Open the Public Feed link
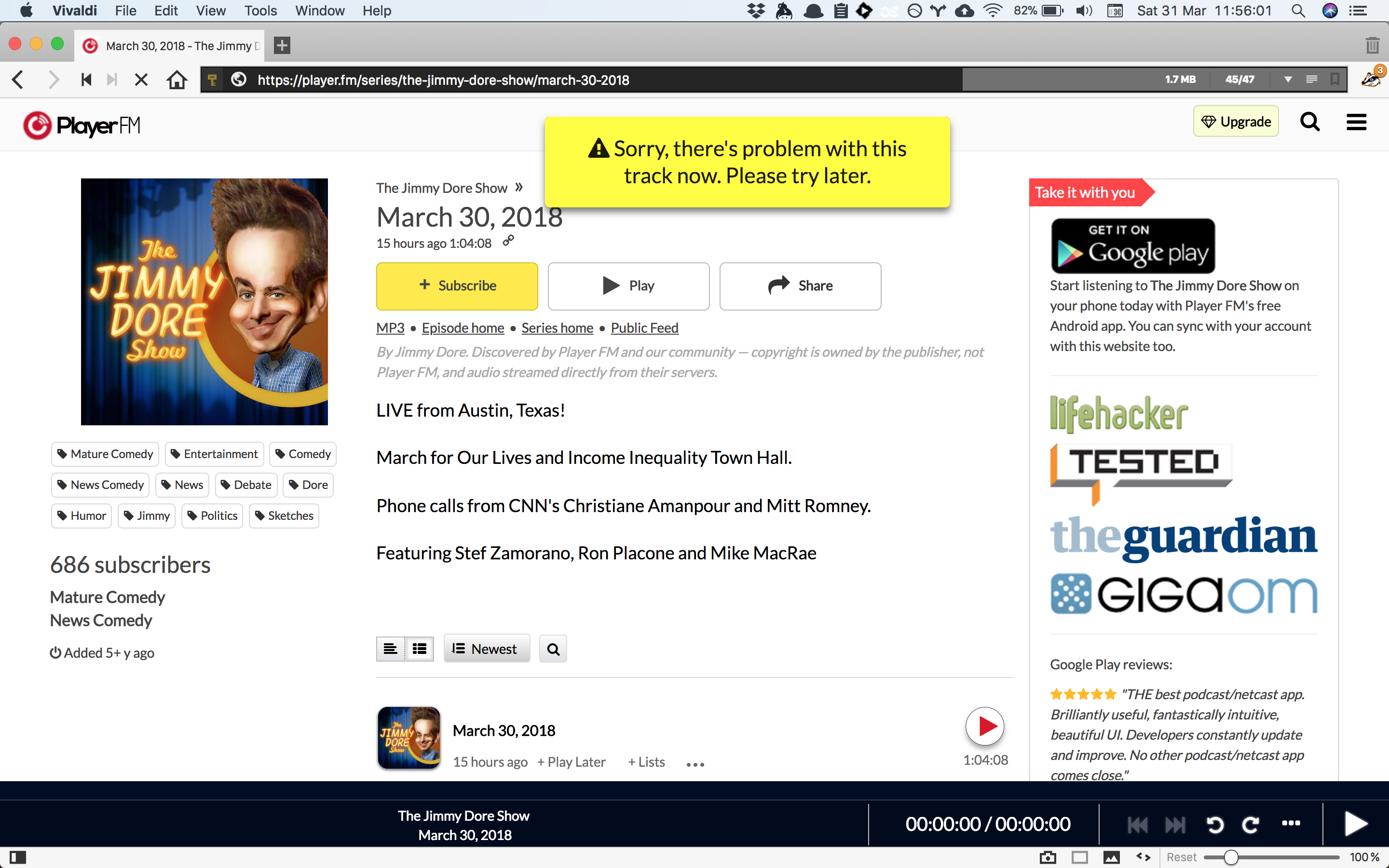 pos(644,328)
